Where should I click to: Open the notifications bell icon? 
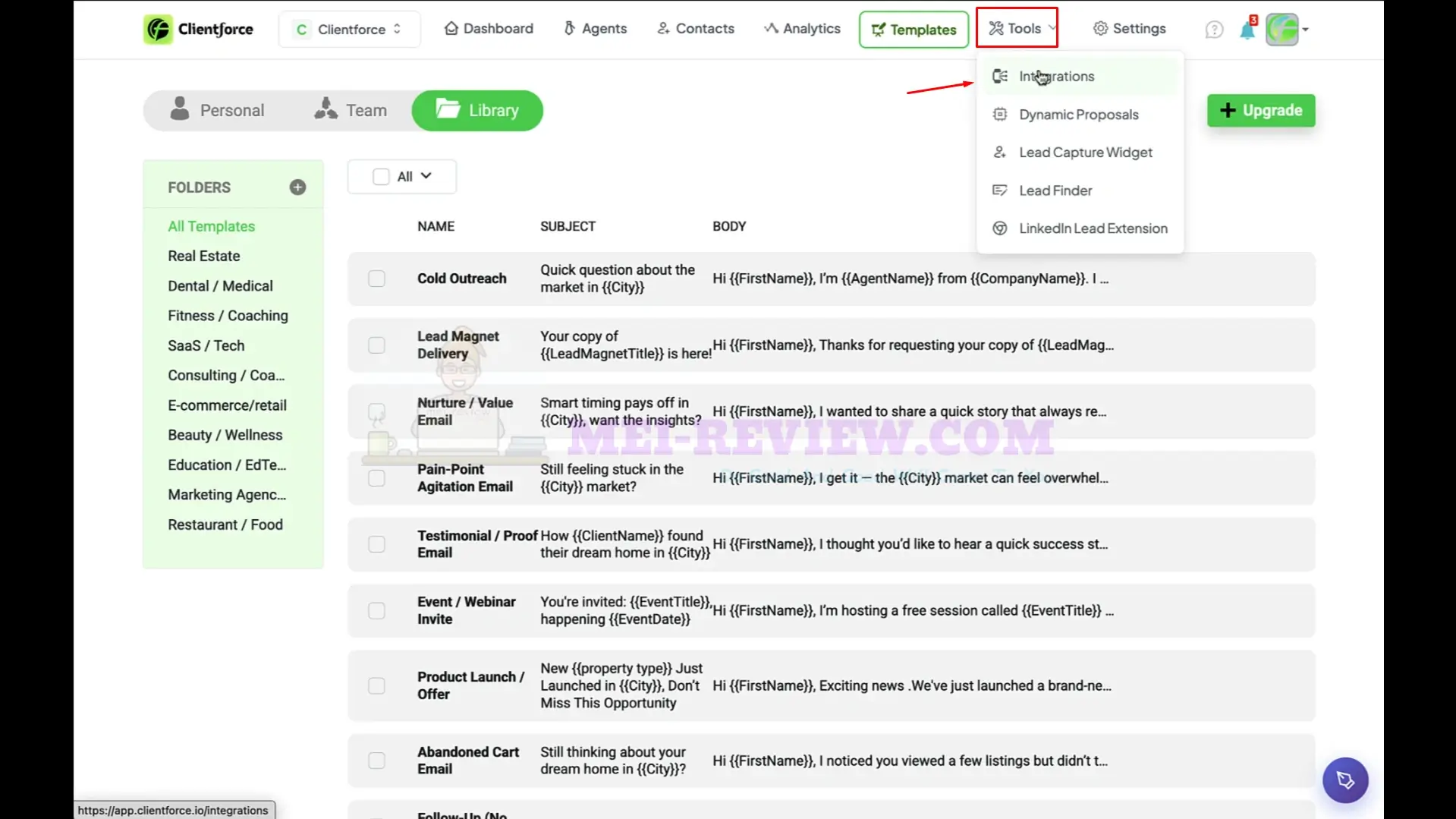1247,30
